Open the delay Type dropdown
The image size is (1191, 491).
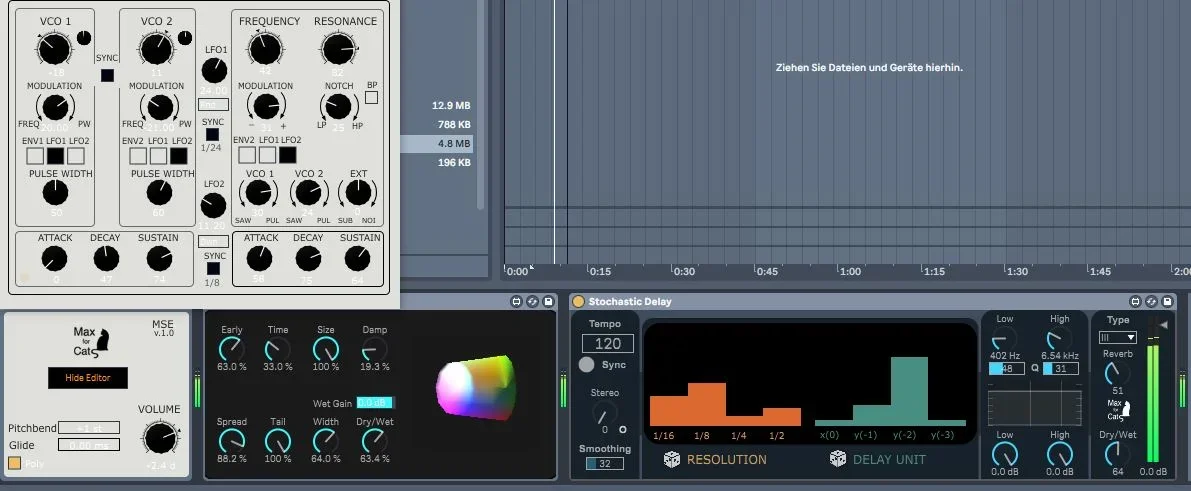point(1117,338)
